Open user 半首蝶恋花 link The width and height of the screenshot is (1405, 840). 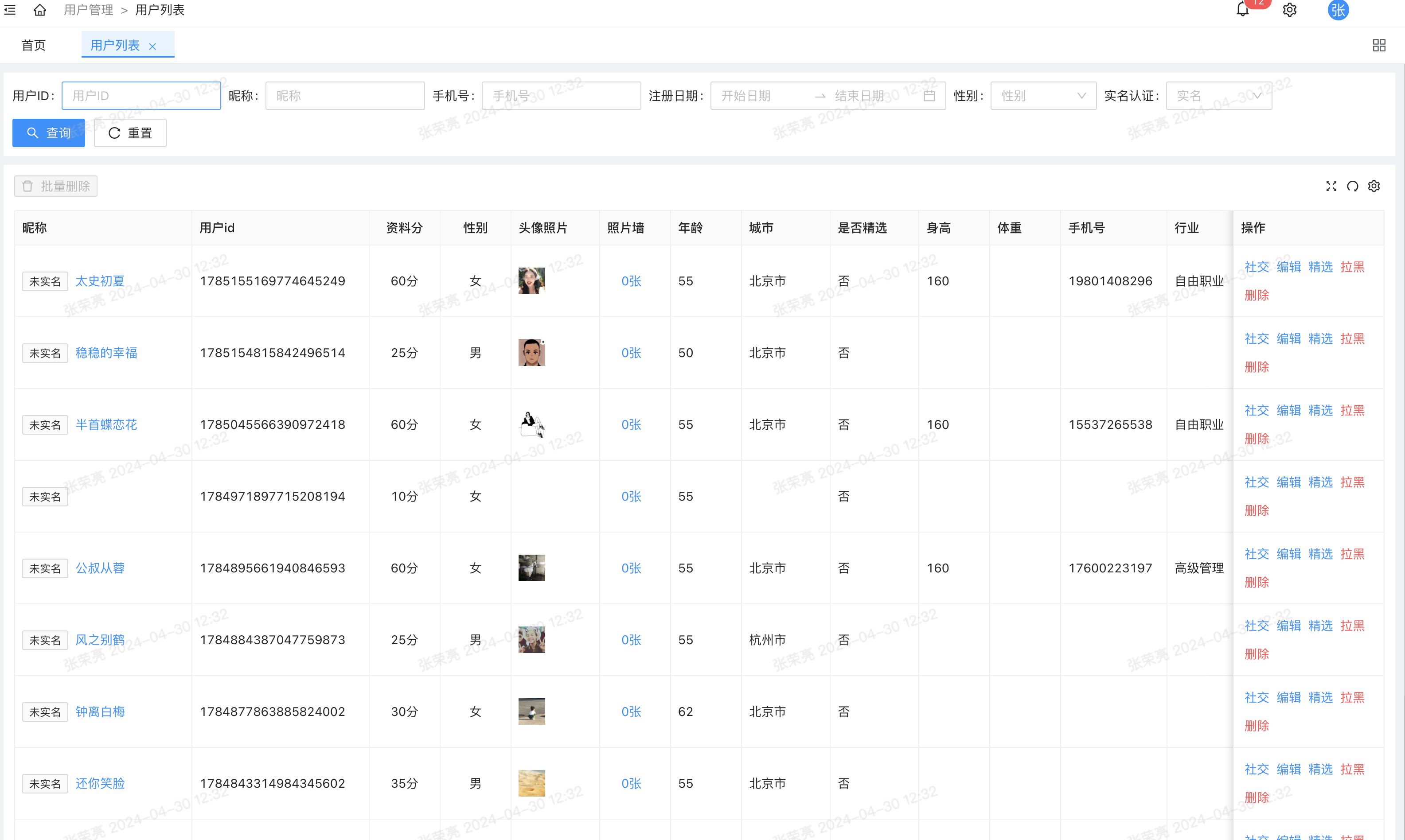pyautogui.click(x=106, y=424)
